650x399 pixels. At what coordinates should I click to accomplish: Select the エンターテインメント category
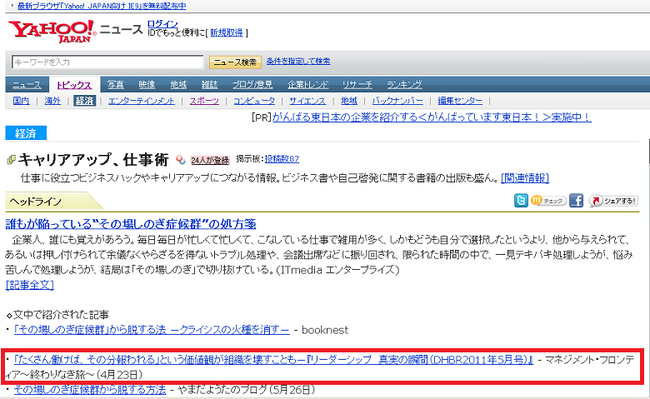pos(141,101)
